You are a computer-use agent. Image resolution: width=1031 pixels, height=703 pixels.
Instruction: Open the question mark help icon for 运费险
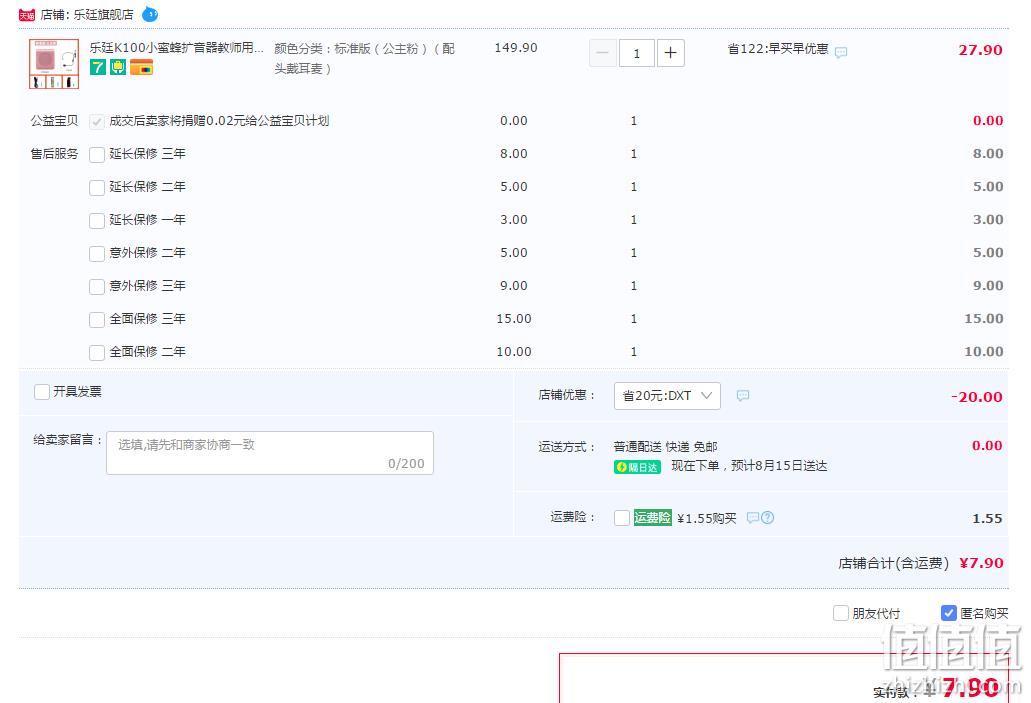tap(767, 518)
